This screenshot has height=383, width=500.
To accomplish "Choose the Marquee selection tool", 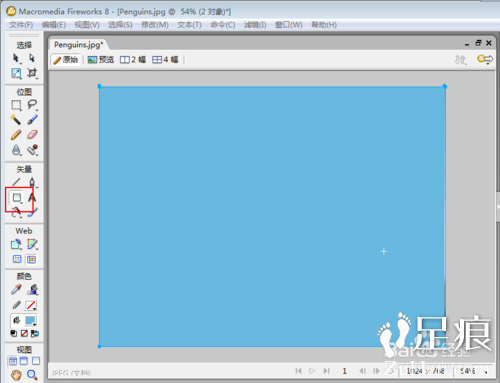I will tap(16, 105).
